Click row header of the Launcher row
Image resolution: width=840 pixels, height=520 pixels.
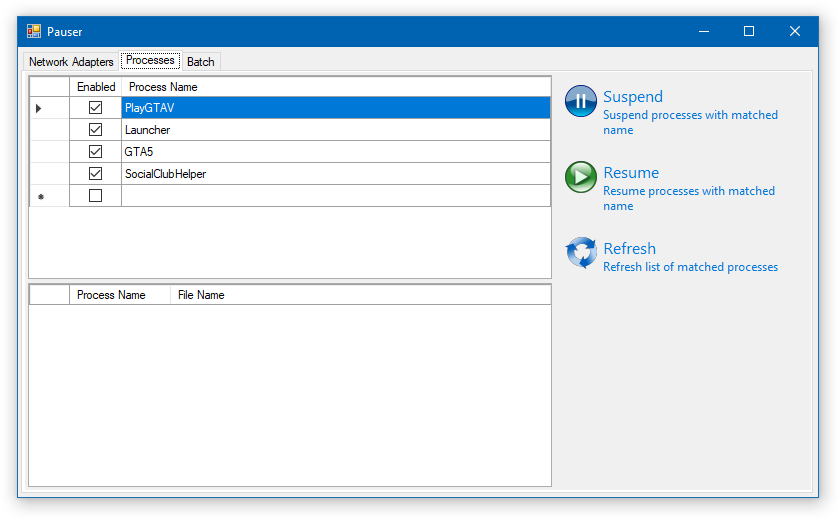pos(49,130)
